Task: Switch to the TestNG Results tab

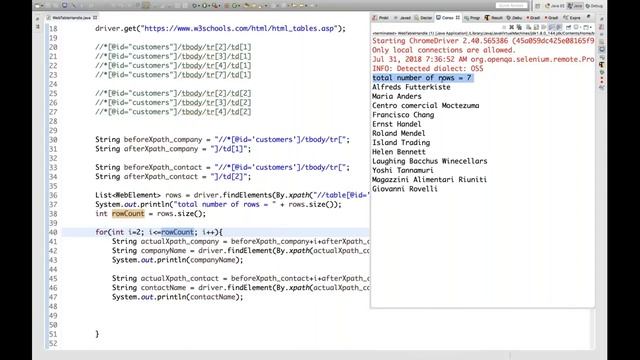Action: point(494,18)
